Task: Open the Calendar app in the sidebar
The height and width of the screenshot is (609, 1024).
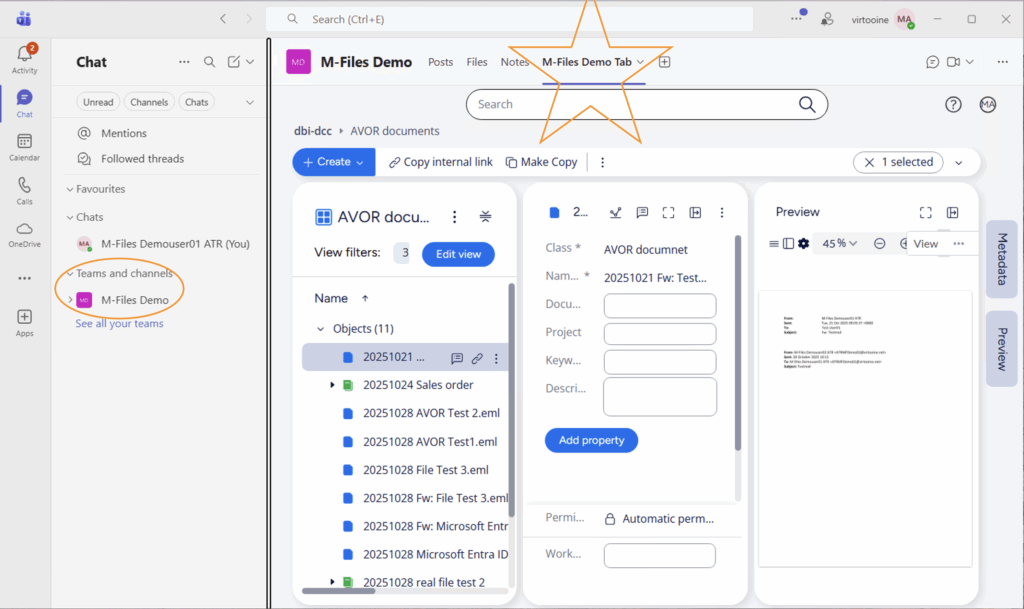Action: point(25,147)
